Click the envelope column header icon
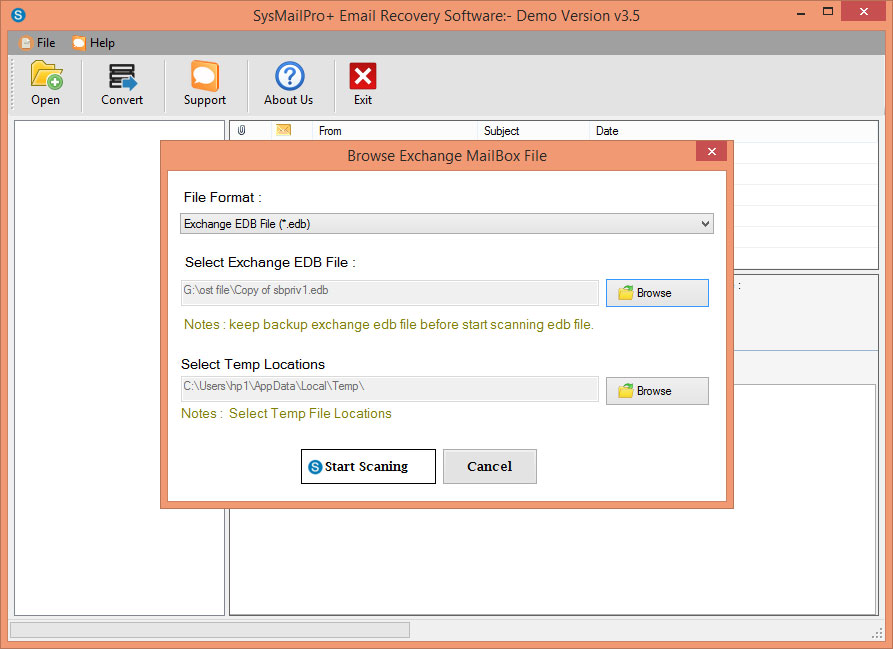The width and height of the screenshot is (893, 649). click(x=284, y=130)
